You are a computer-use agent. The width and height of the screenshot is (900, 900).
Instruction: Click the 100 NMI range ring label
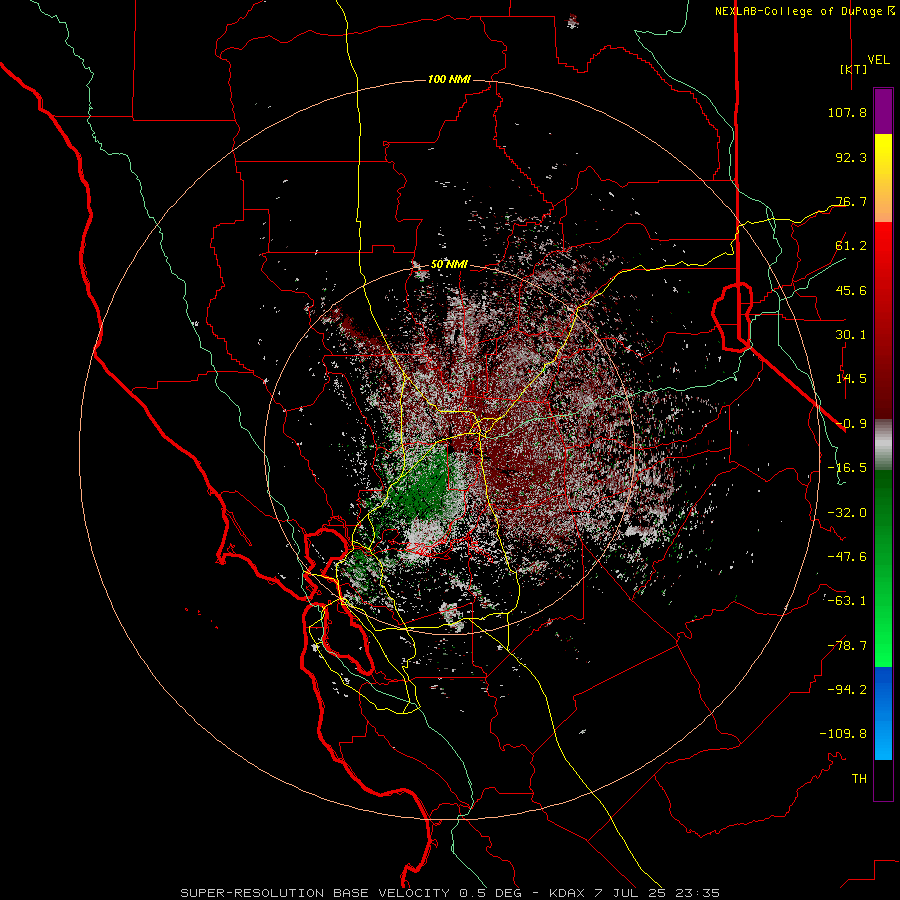pyautogui.click(x=449, y=79)
